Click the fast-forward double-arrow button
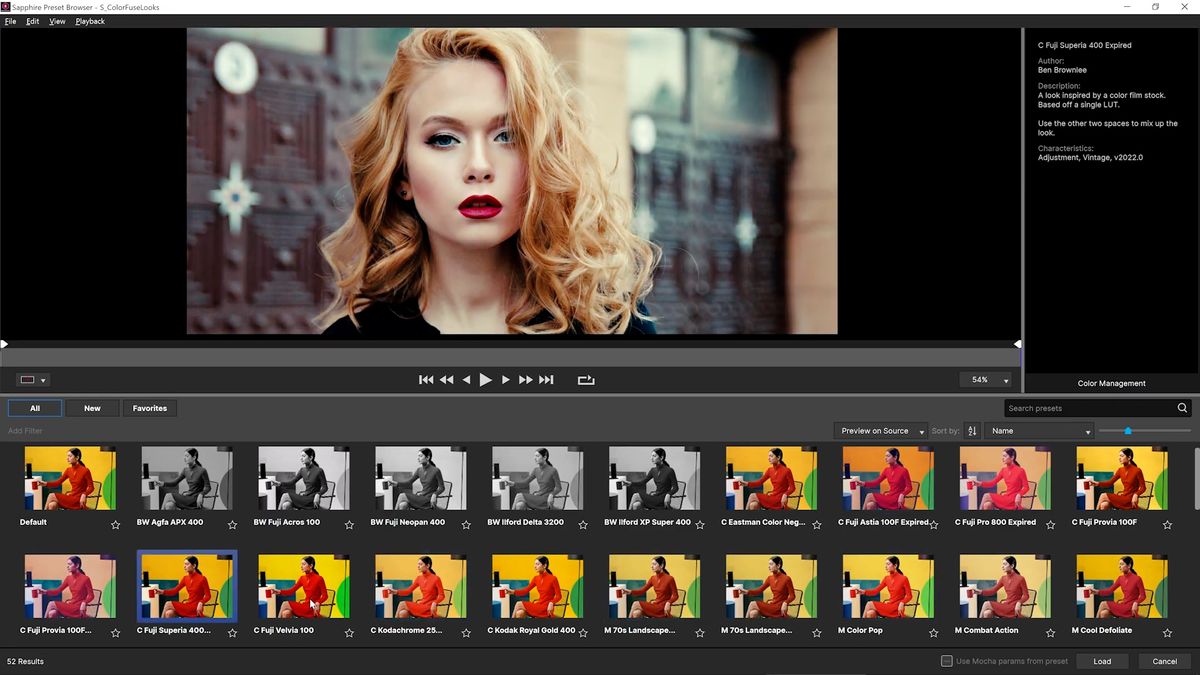Viewport: 1200px width, 675px height. pyautogui.click(x=525, y=380)
